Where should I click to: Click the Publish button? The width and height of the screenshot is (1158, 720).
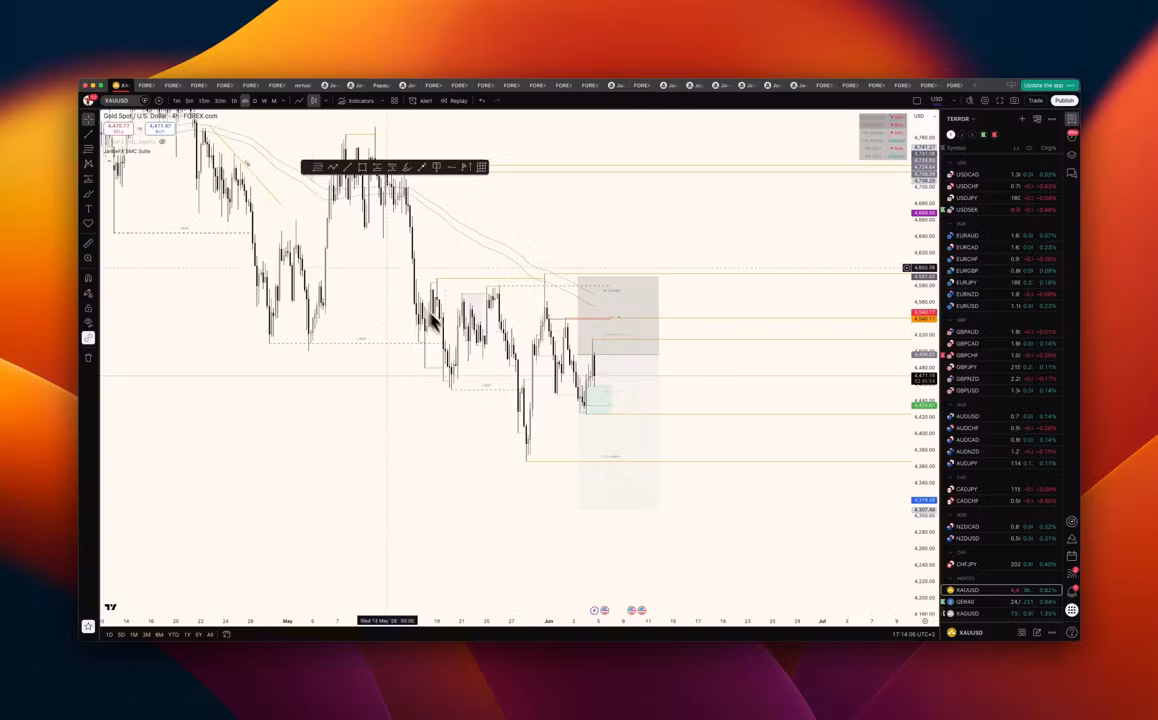pos(1064,100)
